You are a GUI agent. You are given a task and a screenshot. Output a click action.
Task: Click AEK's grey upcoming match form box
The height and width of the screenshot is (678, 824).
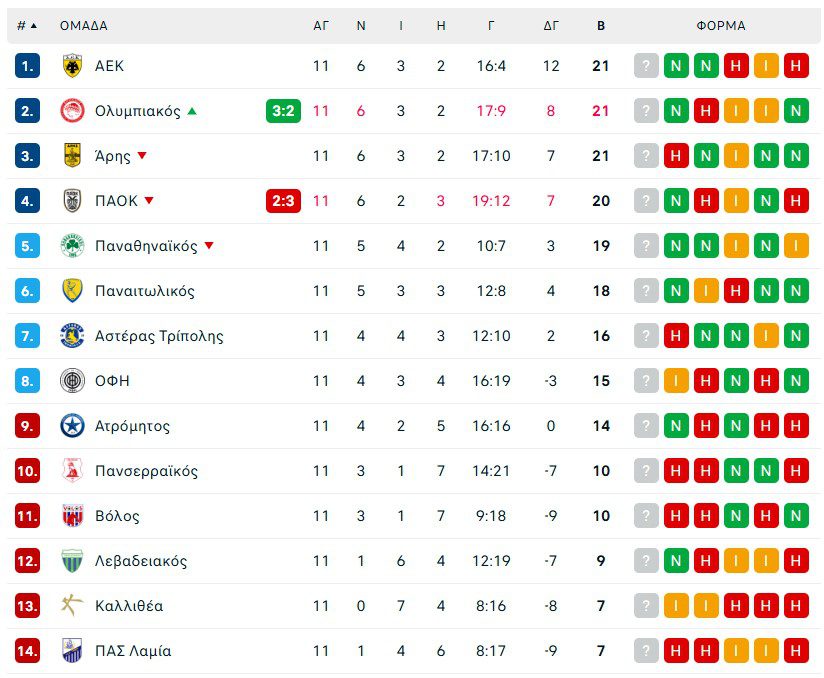coord(647,66)
